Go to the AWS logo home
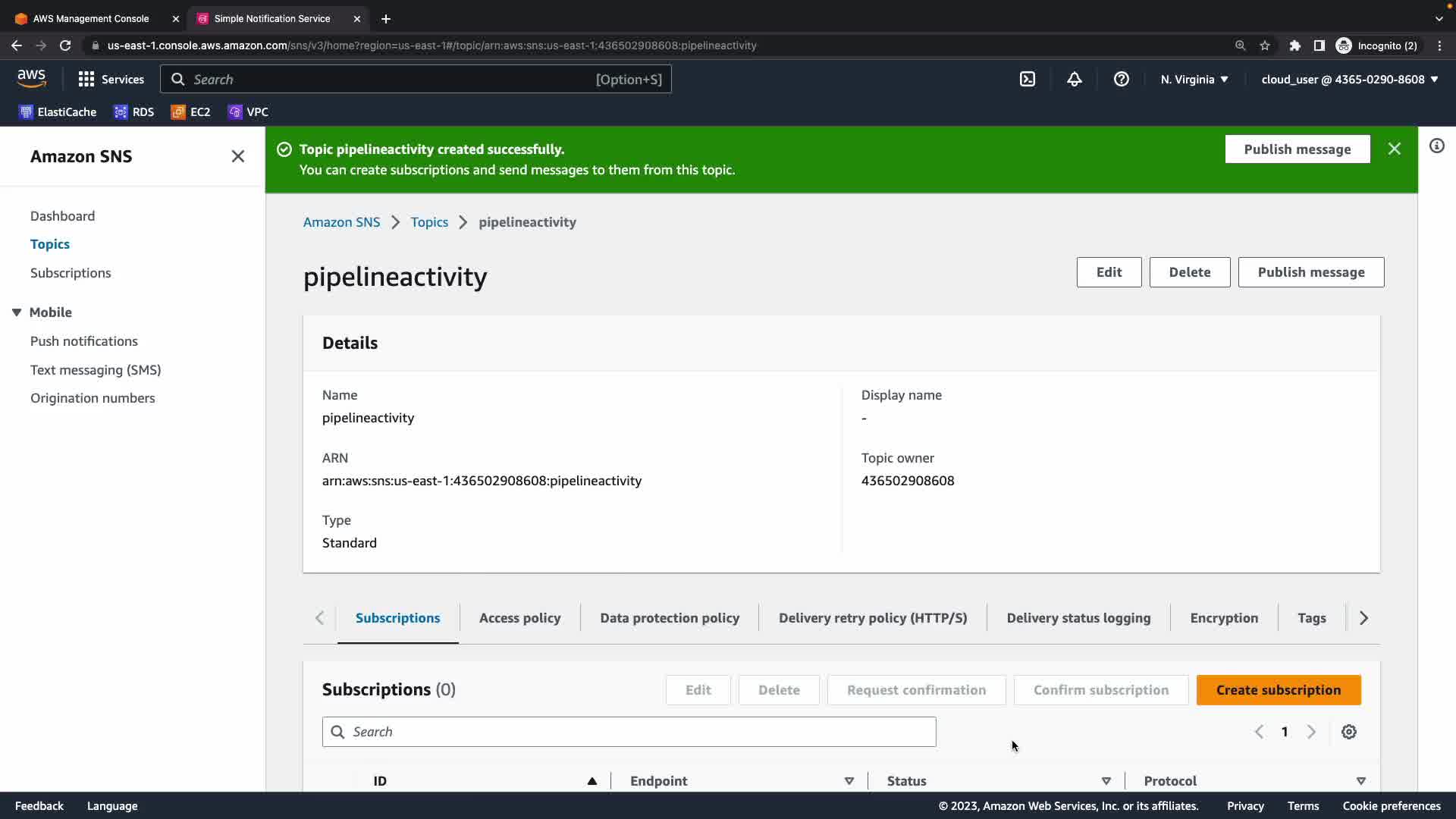 pyautogui.click(x=32, y=78)
